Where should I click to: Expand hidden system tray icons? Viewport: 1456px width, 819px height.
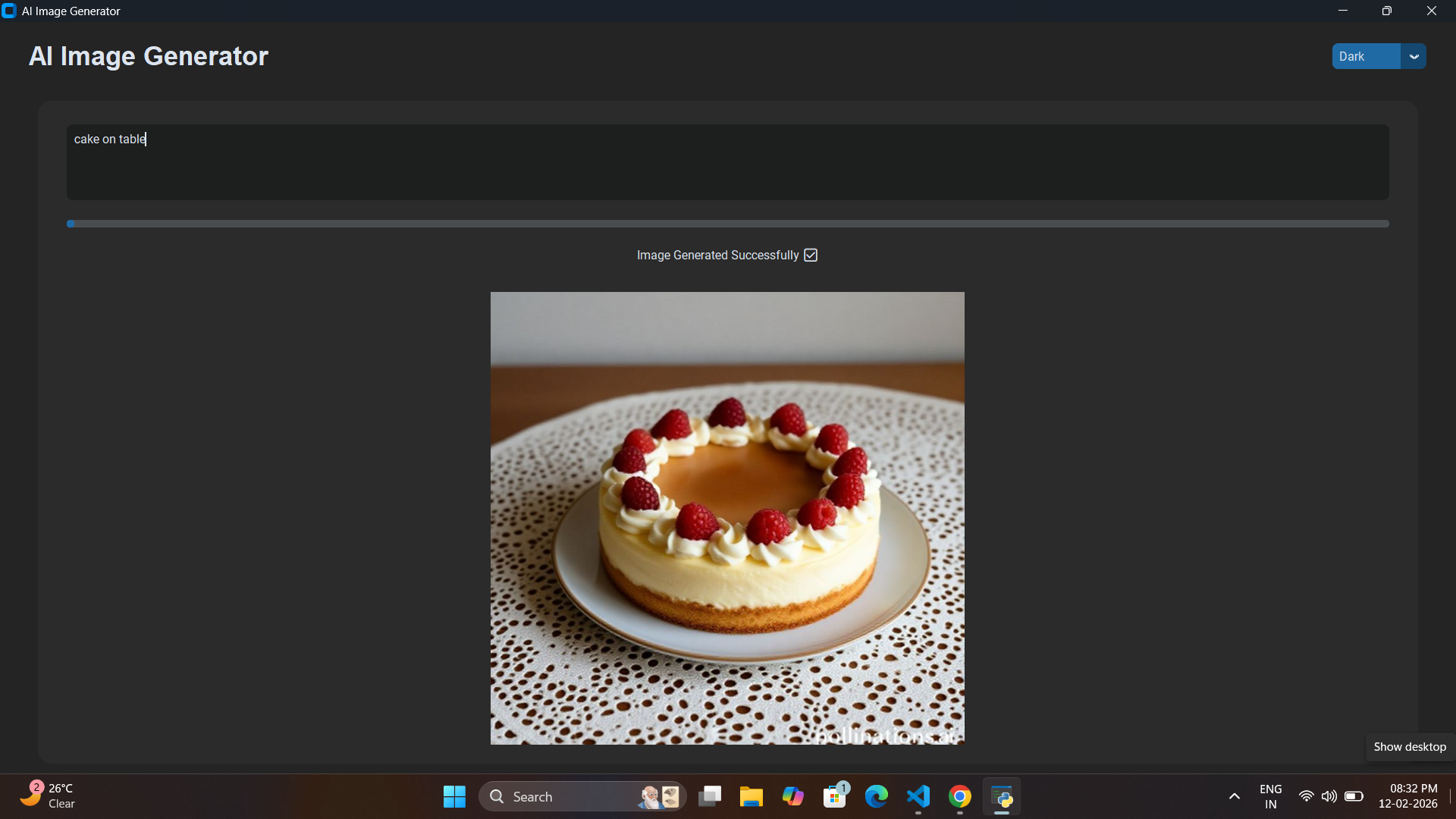click(x=1235, y=797)
